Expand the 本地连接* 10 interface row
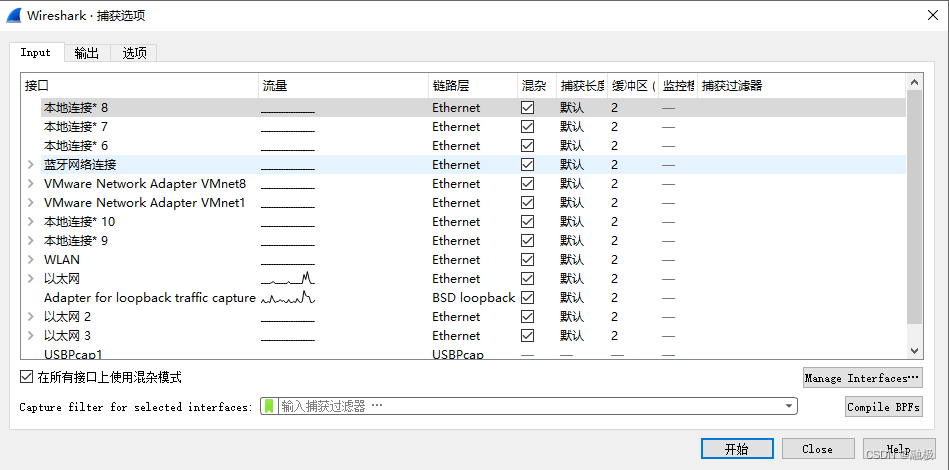 31,222
